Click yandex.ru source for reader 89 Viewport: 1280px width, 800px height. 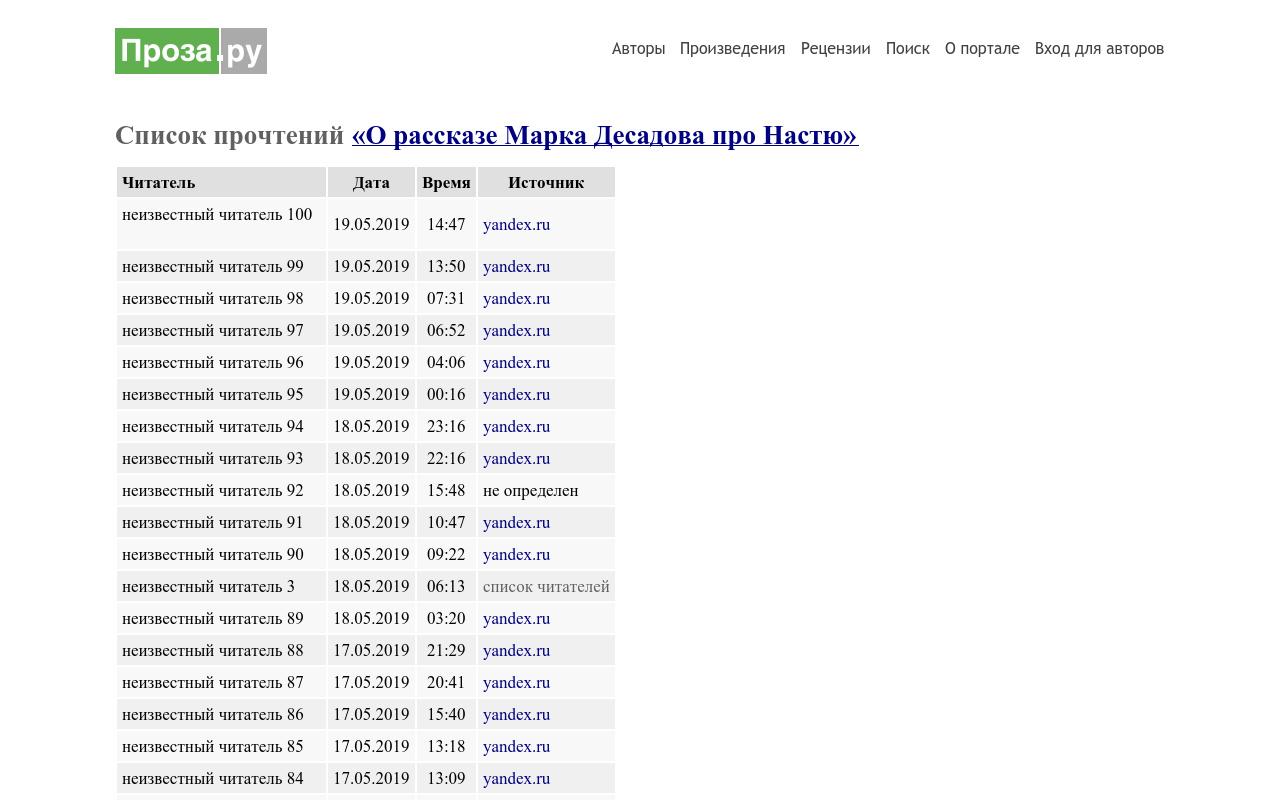516,618
